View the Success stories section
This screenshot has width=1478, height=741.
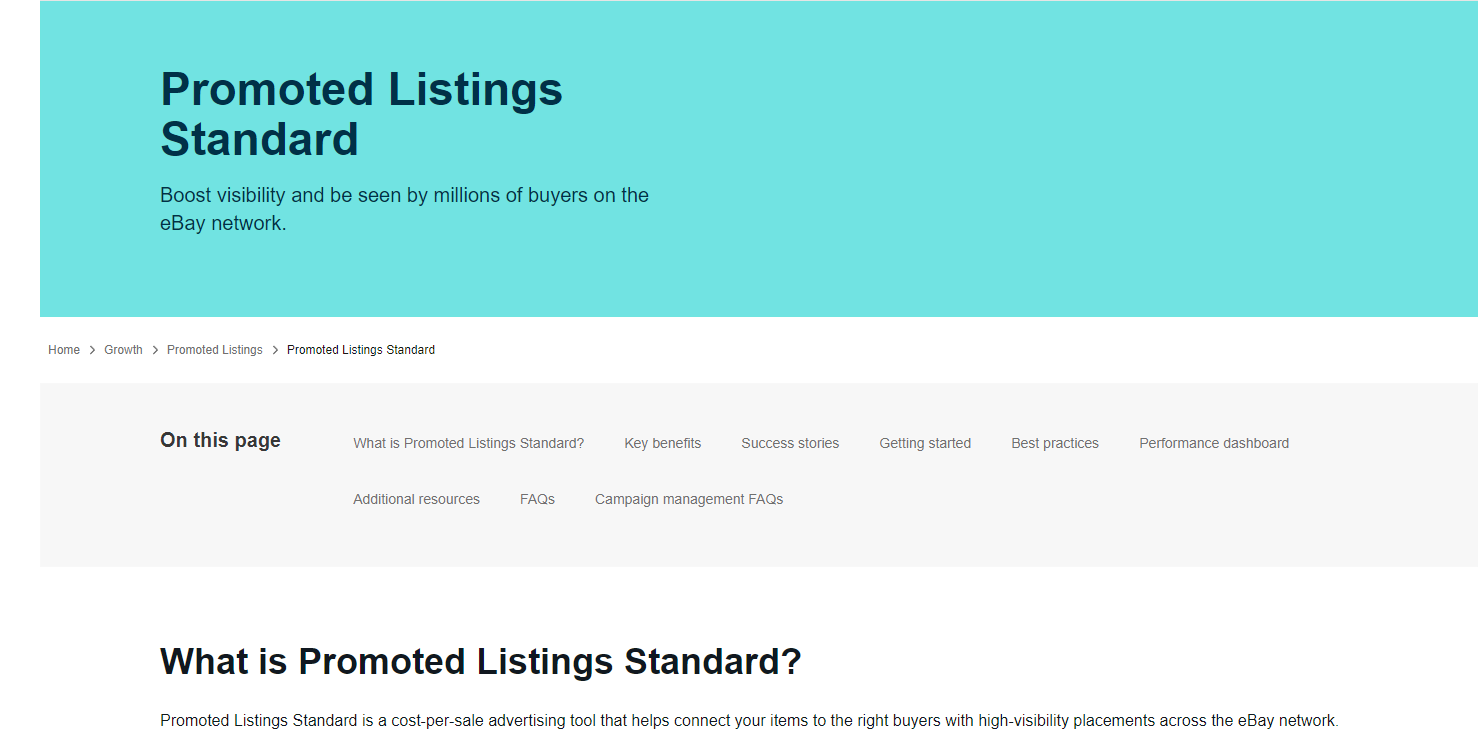pyautogui.click(x=789, y=442)
